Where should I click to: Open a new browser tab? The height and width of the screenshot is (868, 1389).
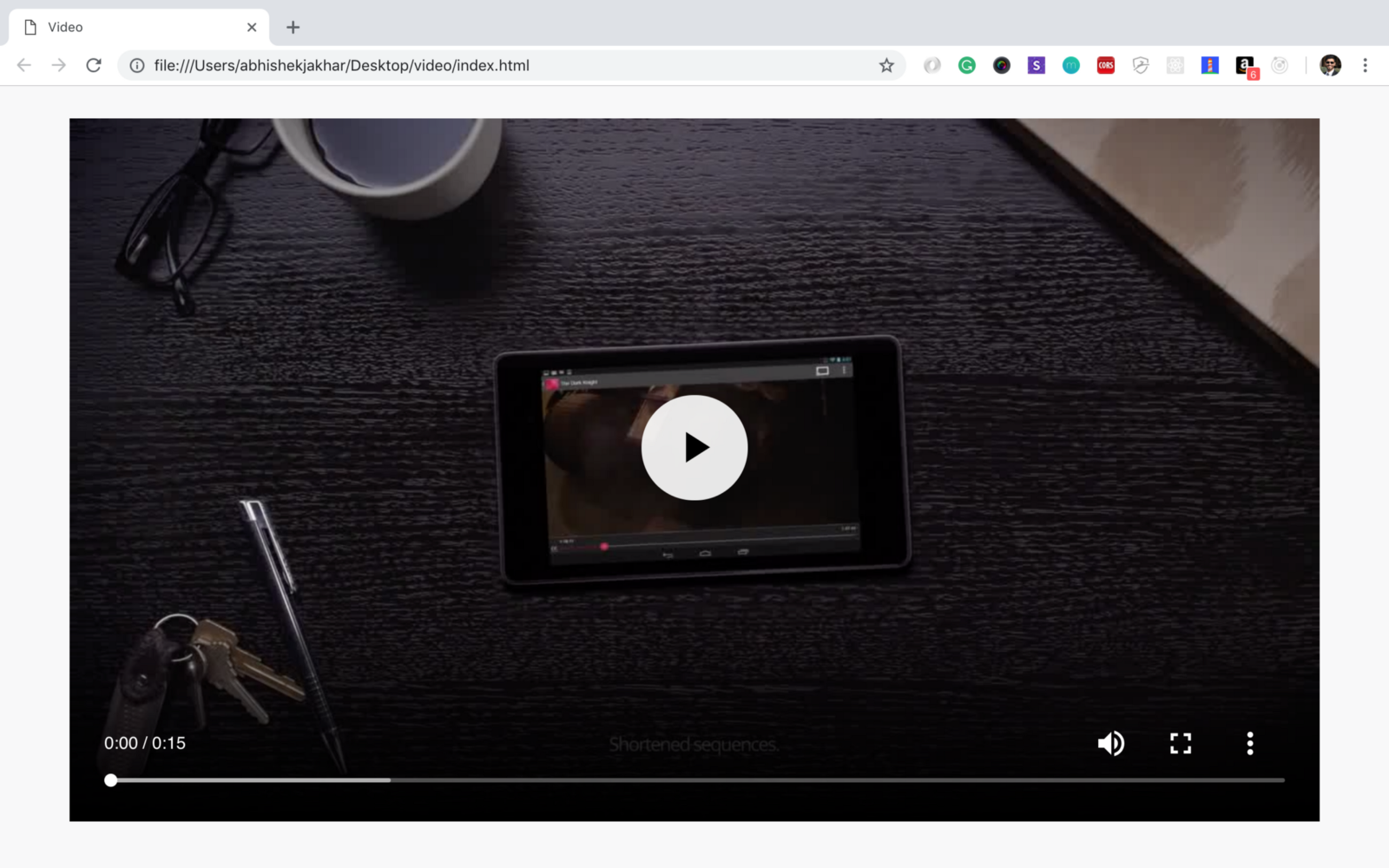tap(293, 27)
